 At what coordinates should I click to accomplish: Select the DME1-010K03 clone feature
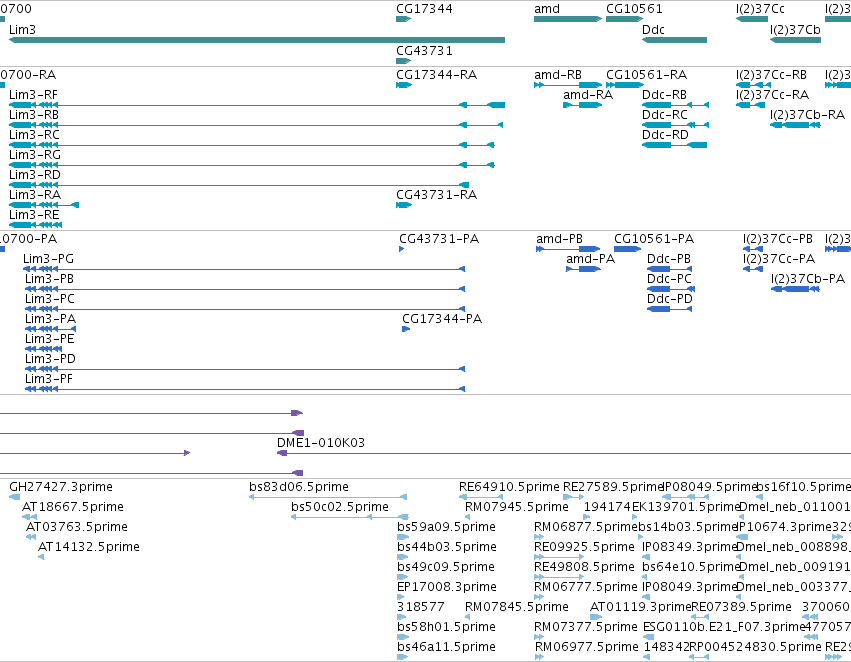coord(564,453)
